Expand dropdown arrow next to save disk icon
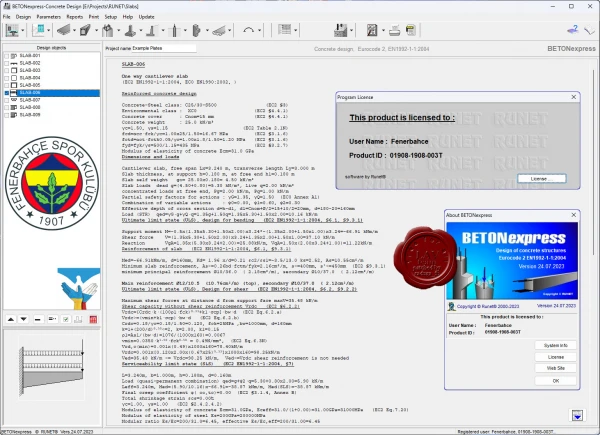 click(351, 31)
